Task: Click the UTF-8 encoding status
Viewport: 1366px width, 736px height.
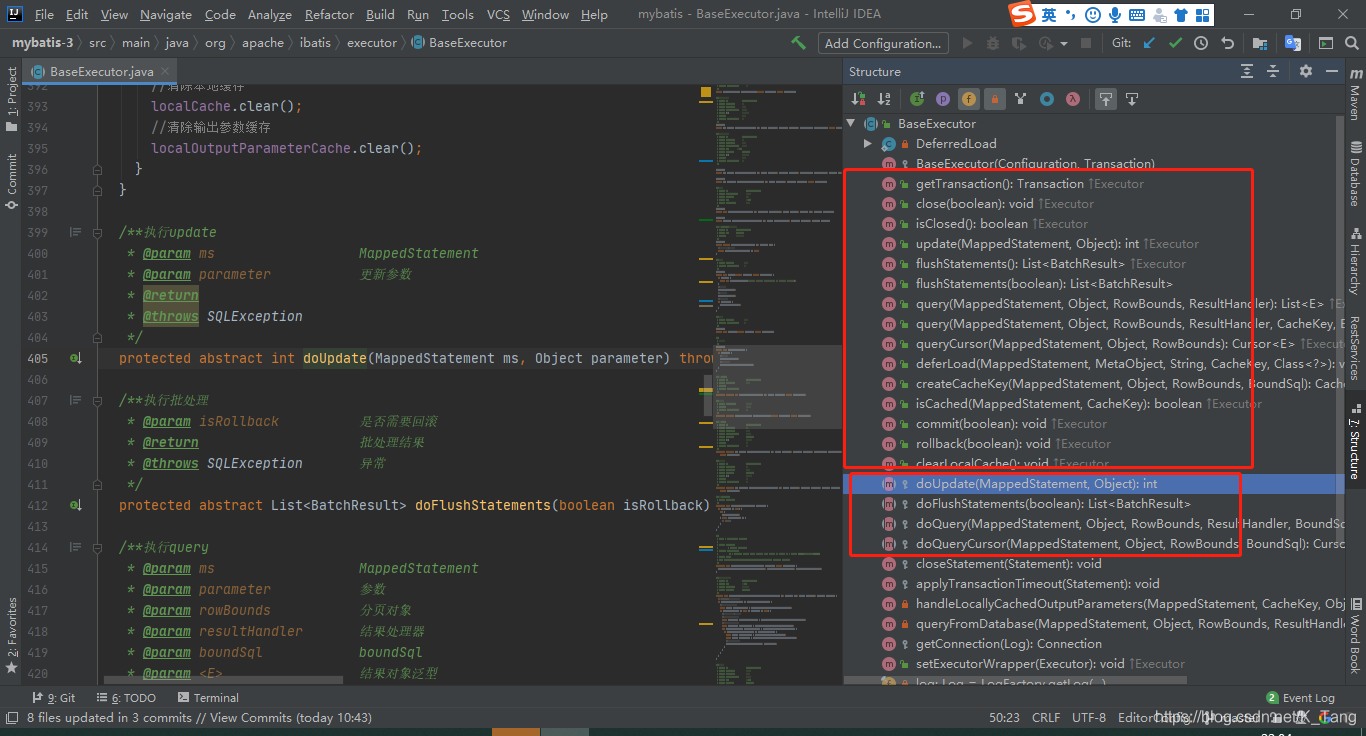Action: pyautogui.click(x=1089, y=718)
